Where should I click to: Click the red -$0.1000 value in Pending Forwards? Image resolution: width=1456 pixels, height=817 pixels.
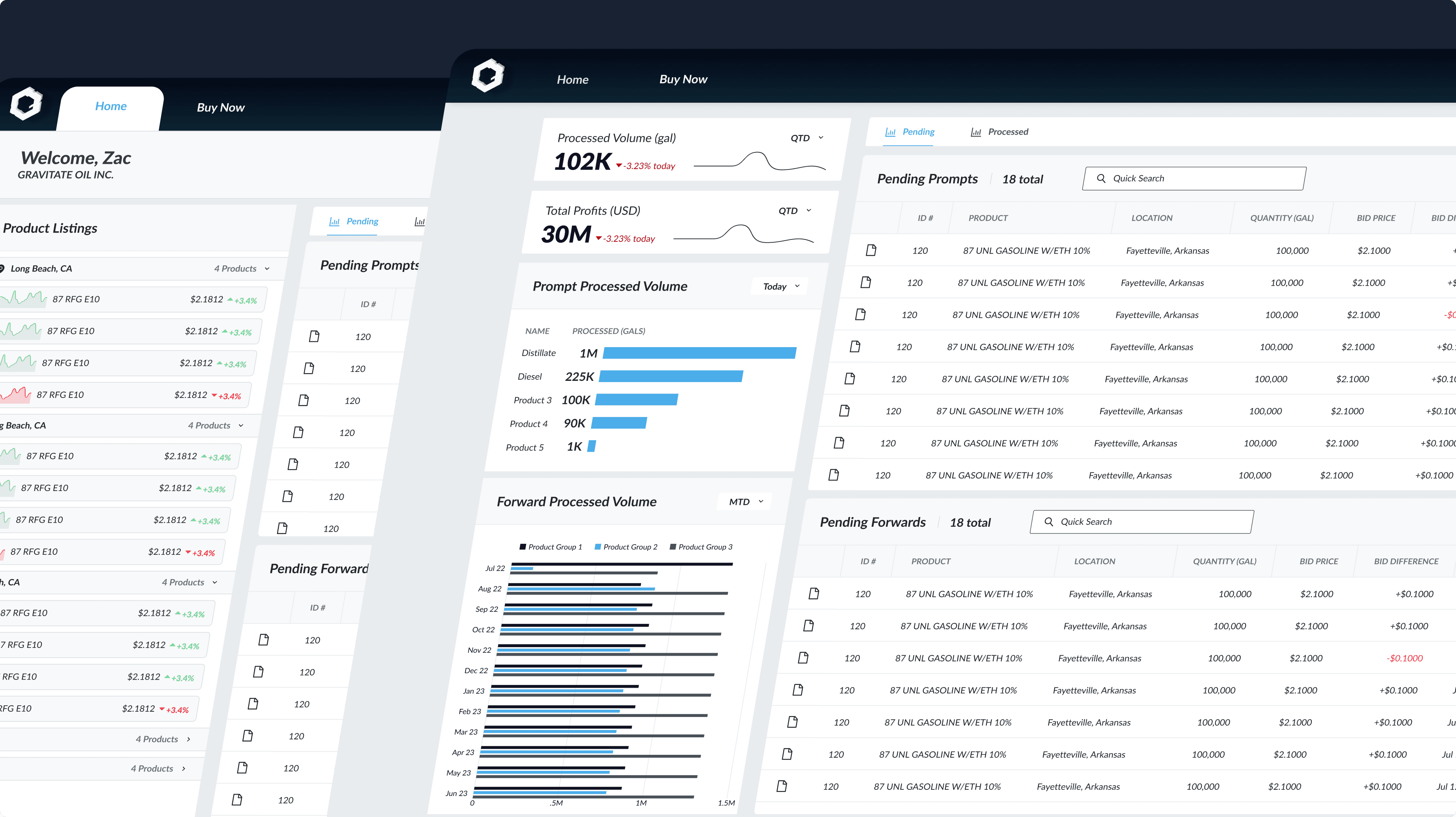point(1404,658)
